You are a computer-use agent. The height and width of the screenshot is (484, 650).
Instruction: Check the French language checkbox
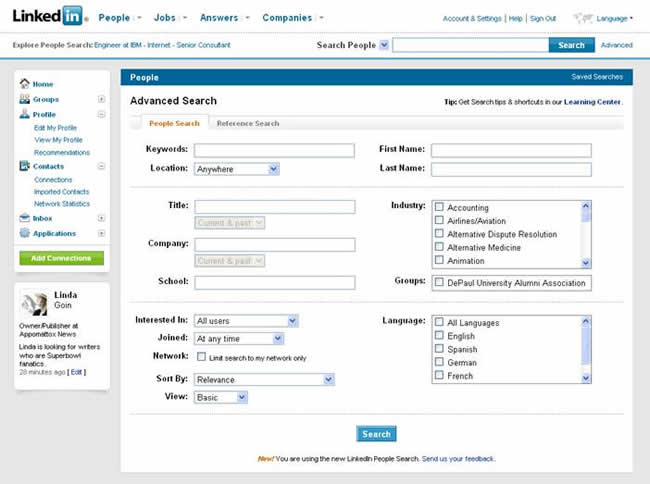click(439, 375)
